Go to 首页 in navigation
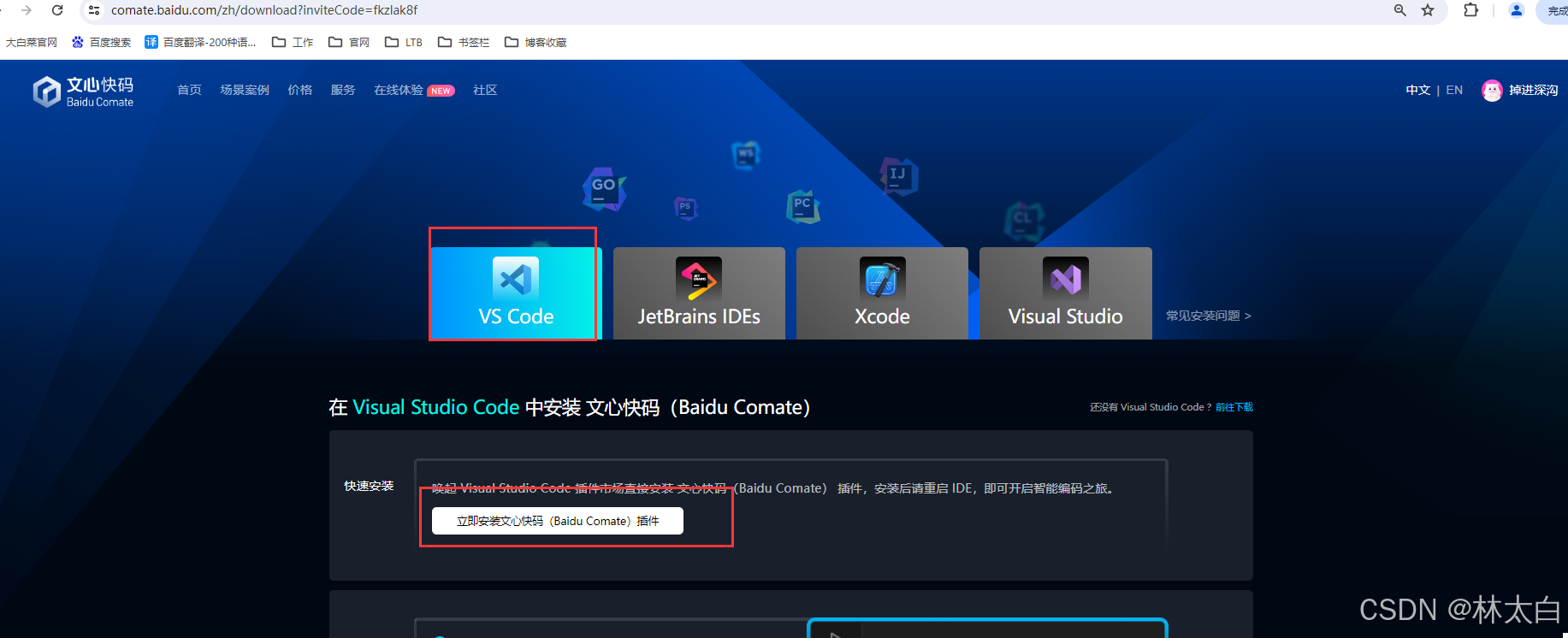Screen dimensions: 1568x638 pos(189,90)
